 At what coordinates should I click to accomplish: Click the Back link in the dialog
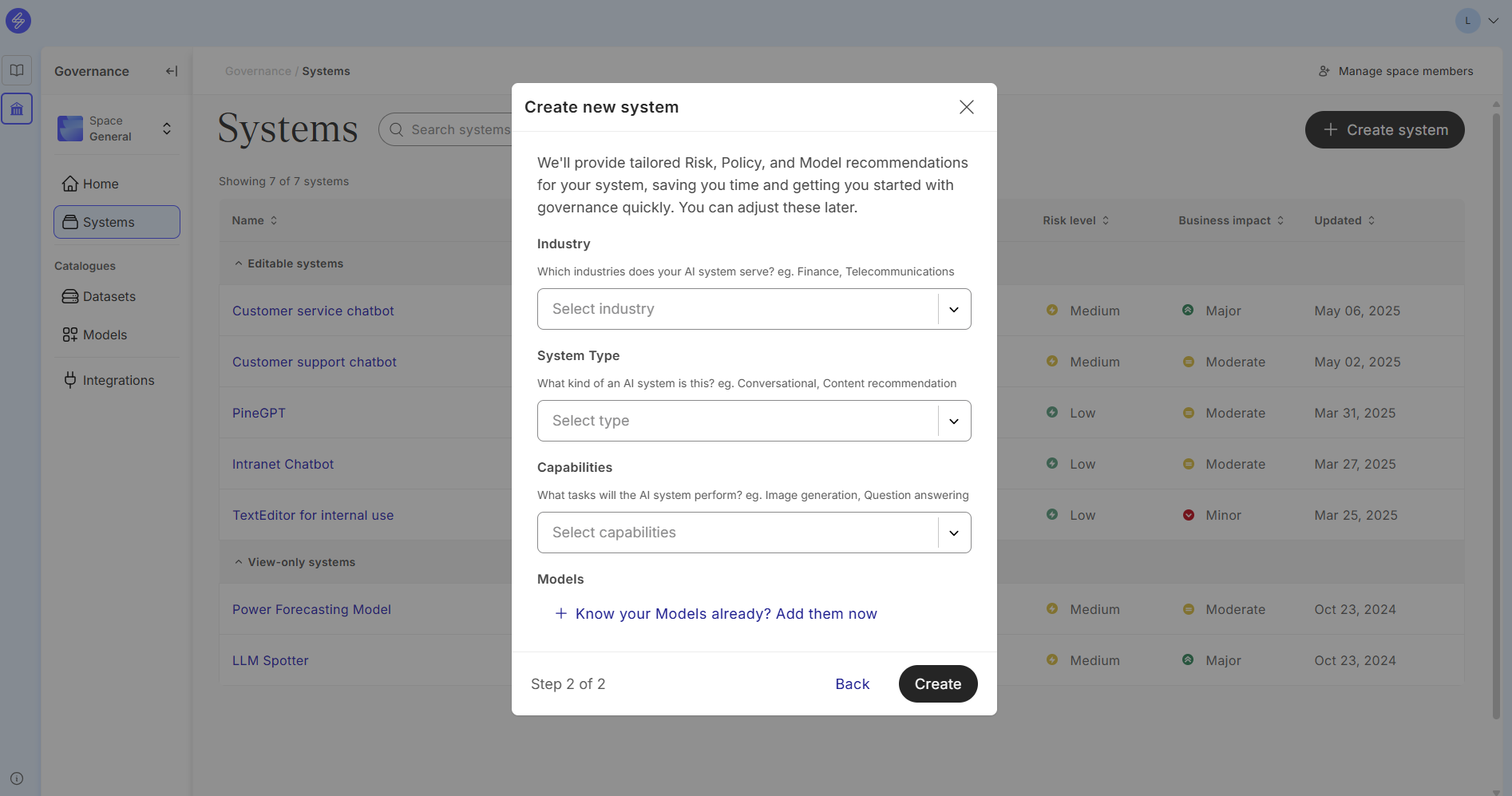pos(852,684)
